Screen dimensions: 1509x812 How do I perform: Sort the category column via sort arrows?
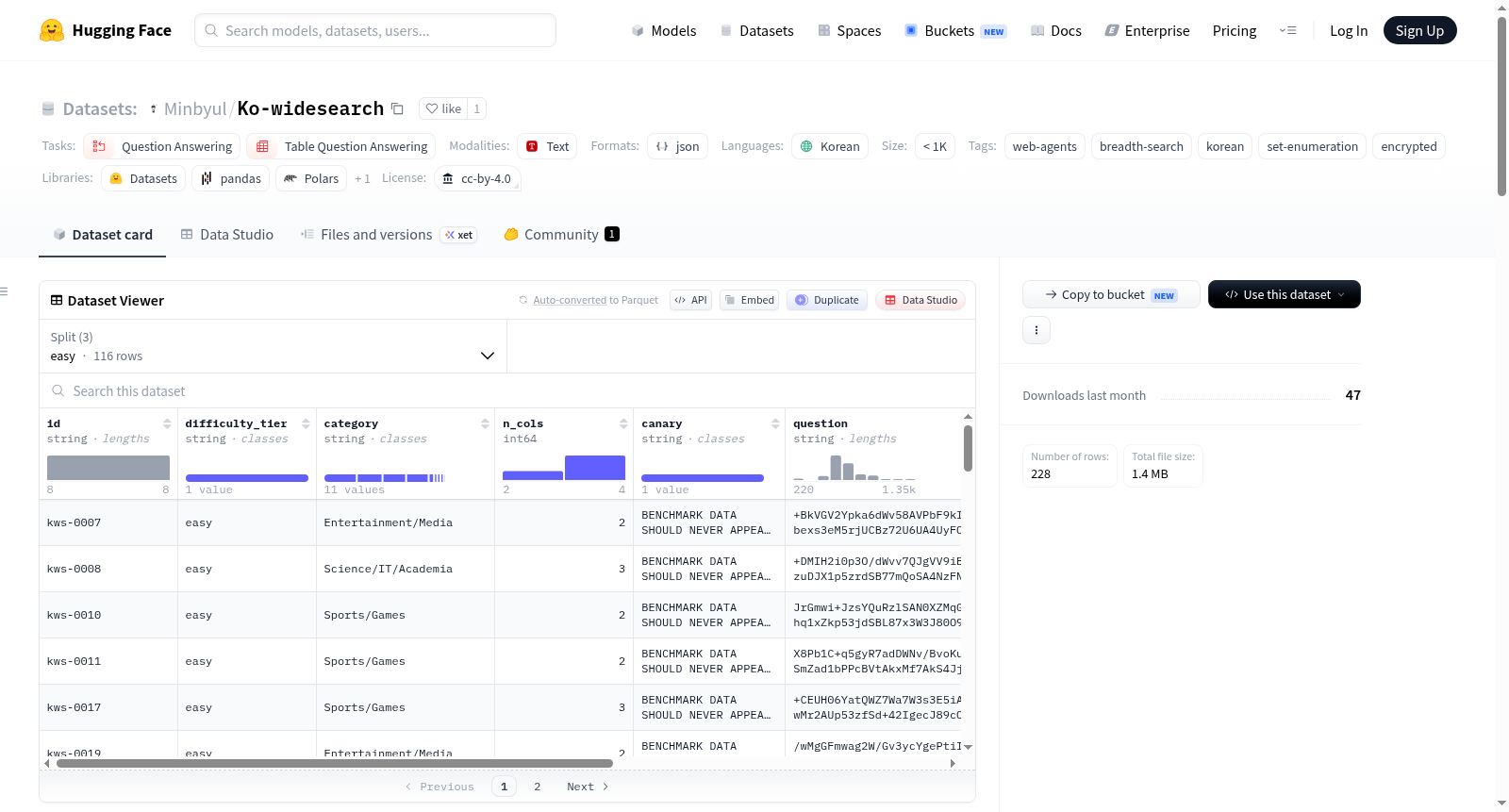tap(485, 423)
